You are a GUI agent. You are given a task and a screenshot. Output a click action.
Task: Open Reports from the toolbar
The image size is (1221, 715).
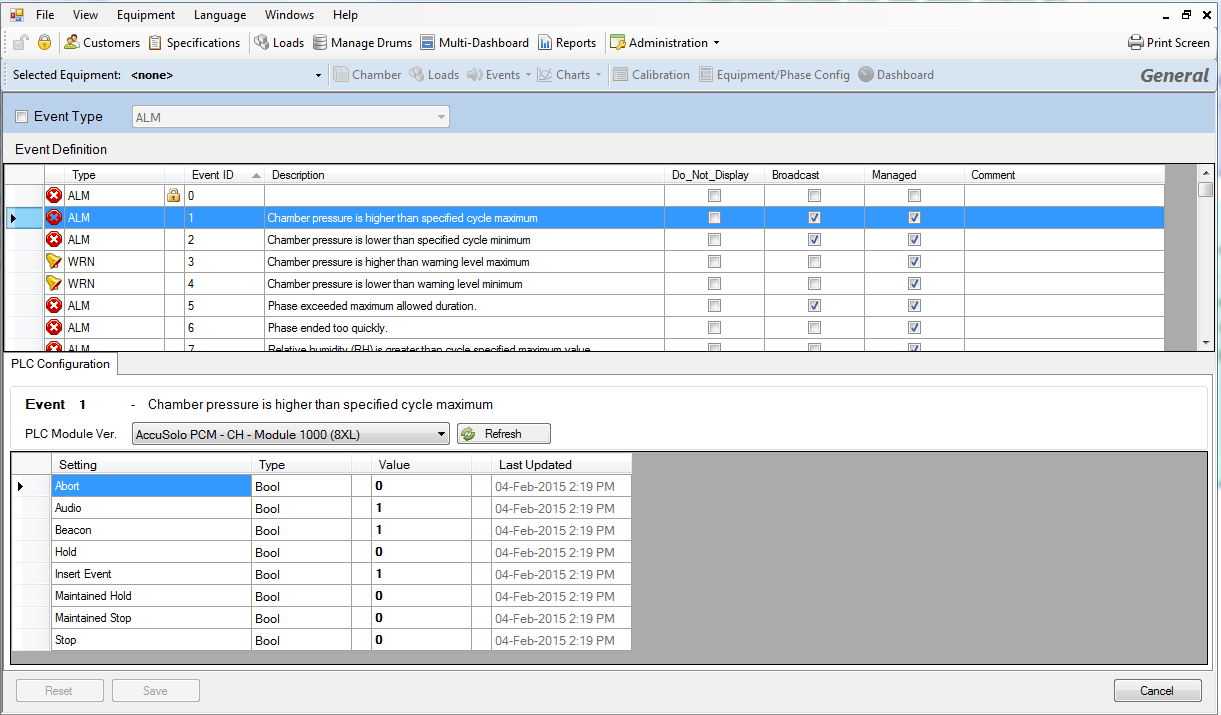click(546, 43)
